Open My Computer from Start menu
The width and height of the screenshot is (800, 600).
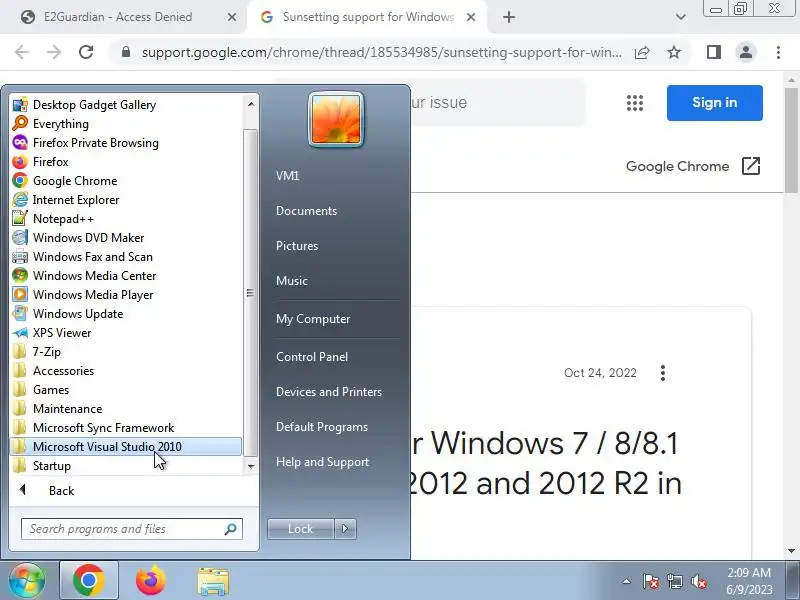pyautogui.click(x=313, y=319)
